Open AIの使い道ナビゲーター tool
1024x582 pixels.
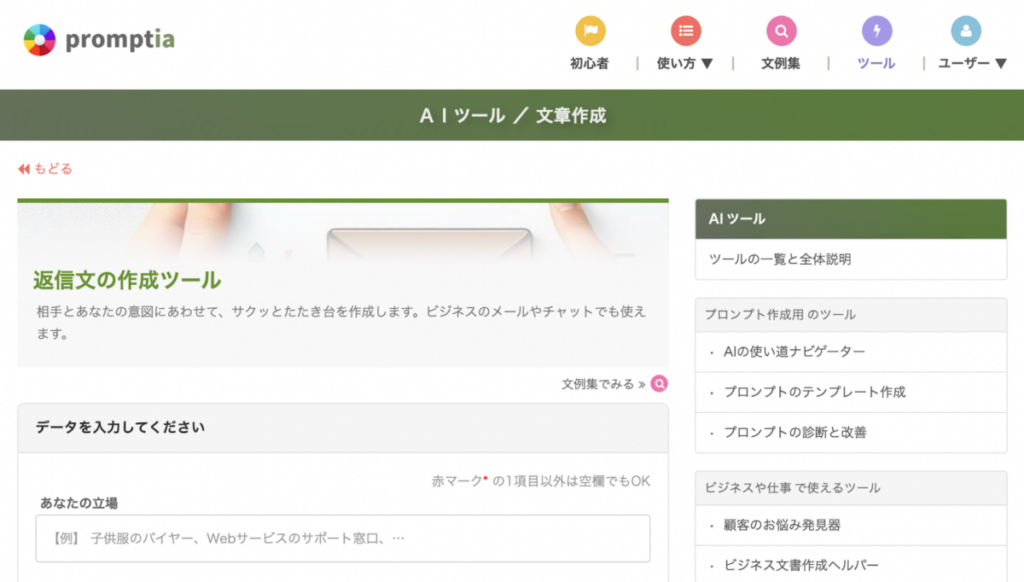(794, 352)
